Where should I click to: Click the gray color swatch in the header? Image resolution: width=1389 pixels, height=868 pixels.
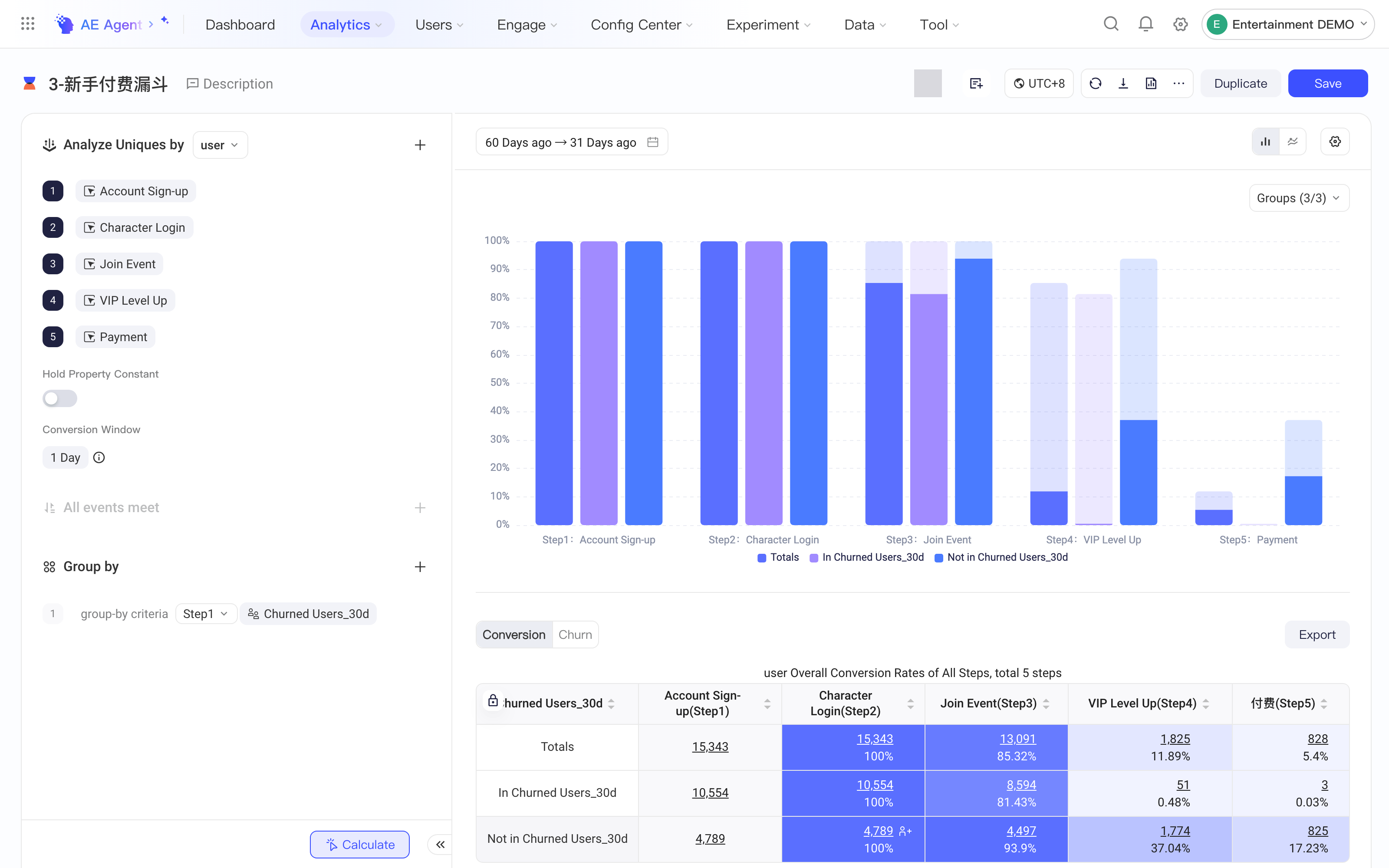[x=928, y=84]
